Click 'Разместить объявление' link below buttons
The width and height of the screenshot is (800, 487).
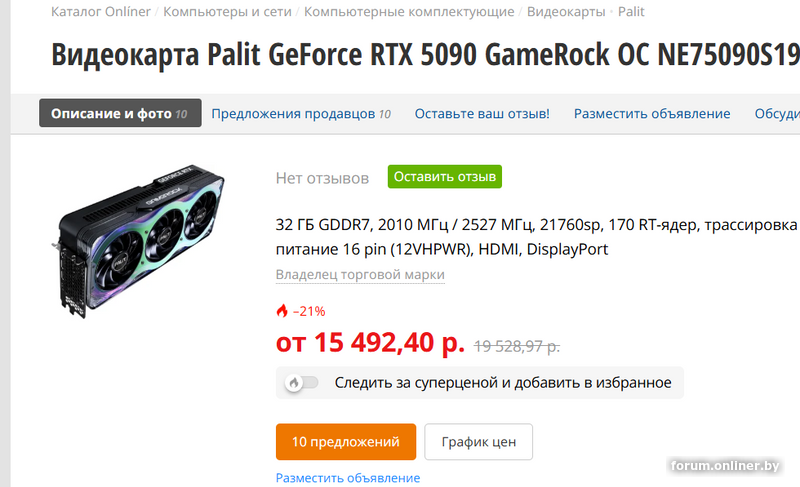pyautogui.click(x=348, y=478)
